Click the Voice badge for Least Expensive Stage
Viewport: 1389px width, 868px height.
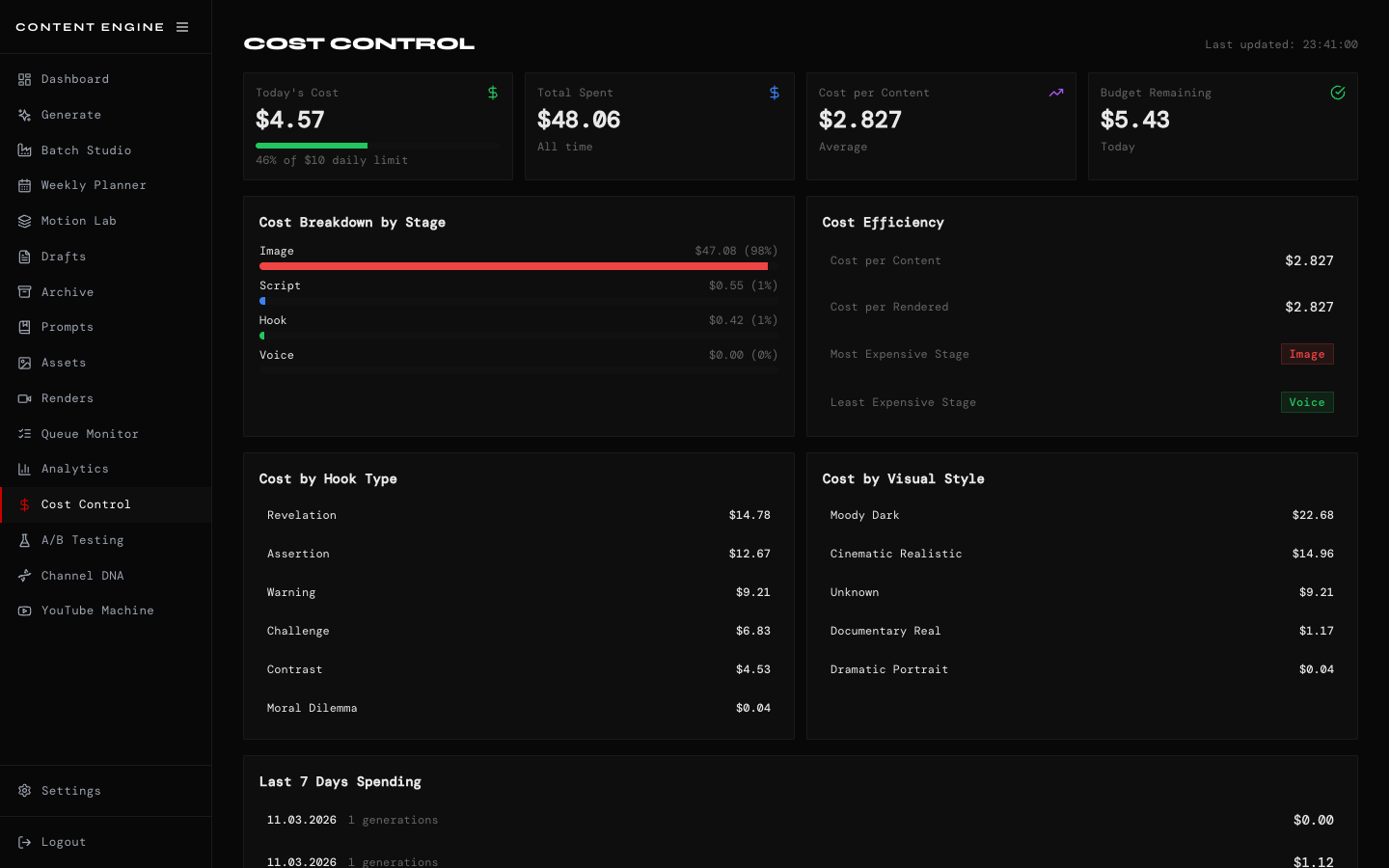coord(1307,402)
